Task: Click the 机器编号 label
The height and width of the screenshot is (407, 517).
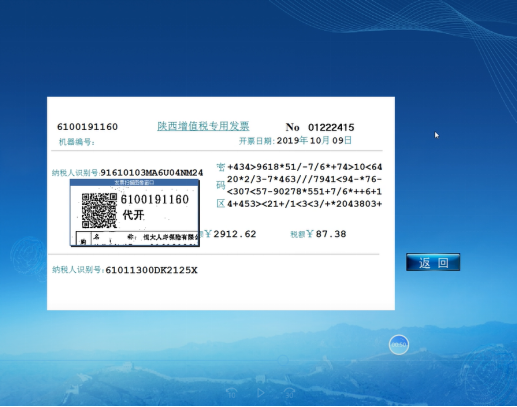Action: (x=77, y=142)
